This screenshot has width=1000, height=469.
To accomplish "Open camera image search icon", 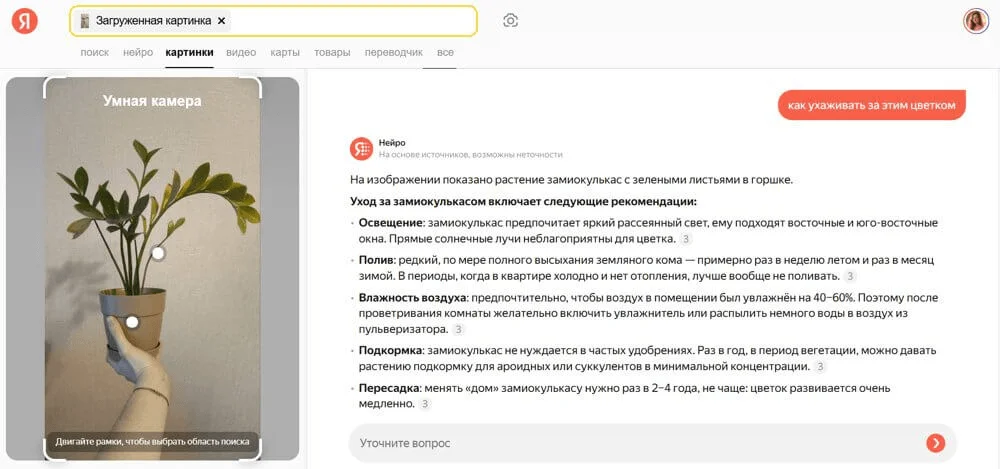I will (x=510, y=21).
